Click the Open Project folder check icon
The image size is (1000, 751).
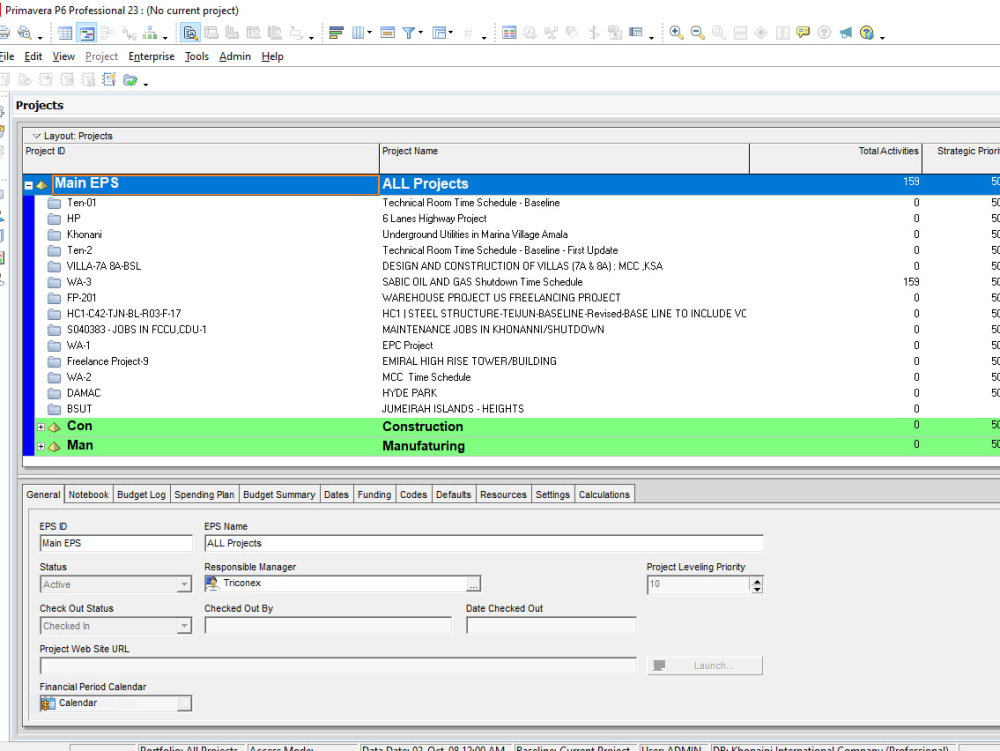pyautogui.click(x=130, y=80)
